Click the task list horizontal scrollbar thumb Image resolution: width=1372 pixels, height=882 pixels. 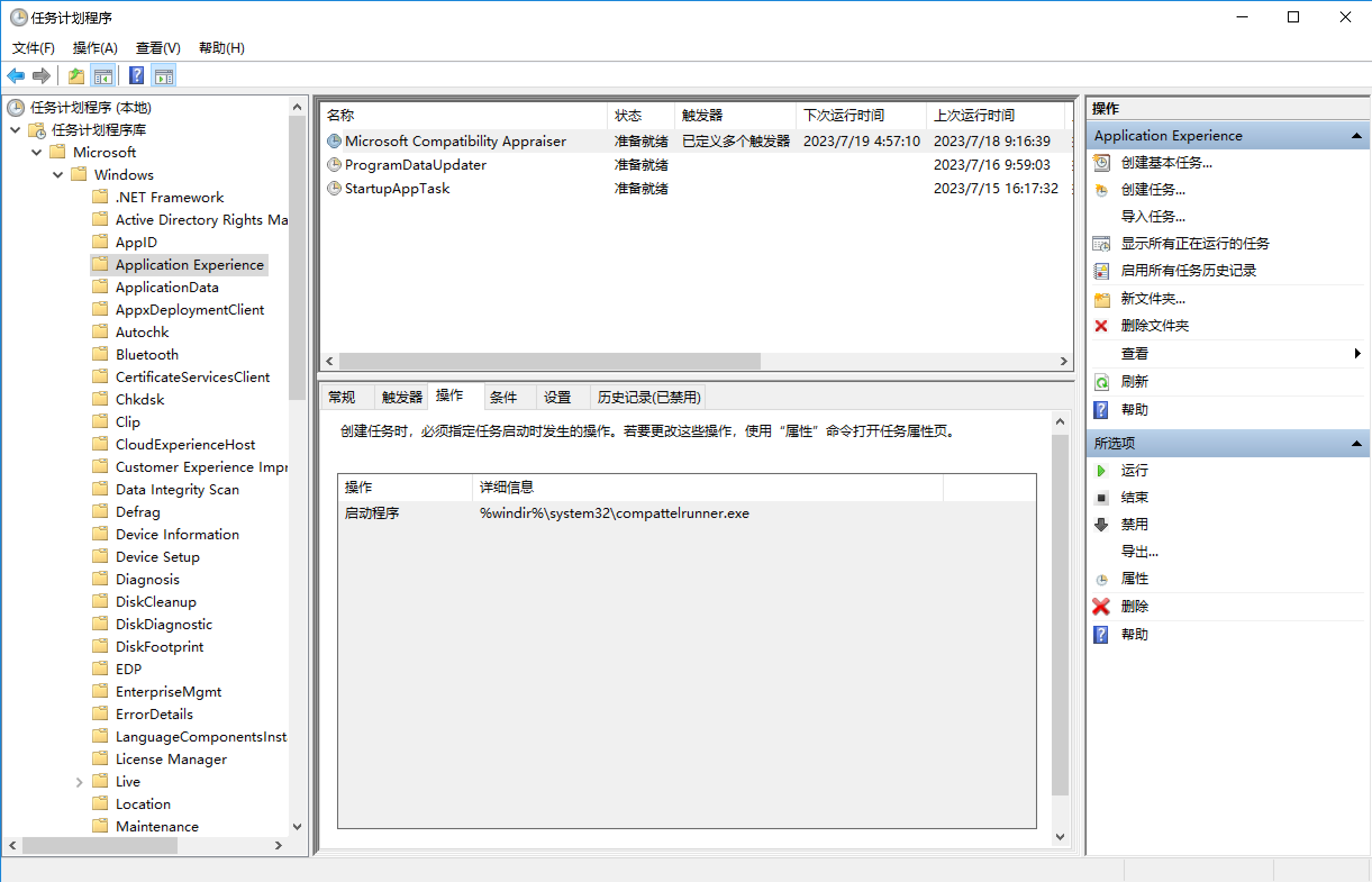pyautogui.click(x=549, y=361)
